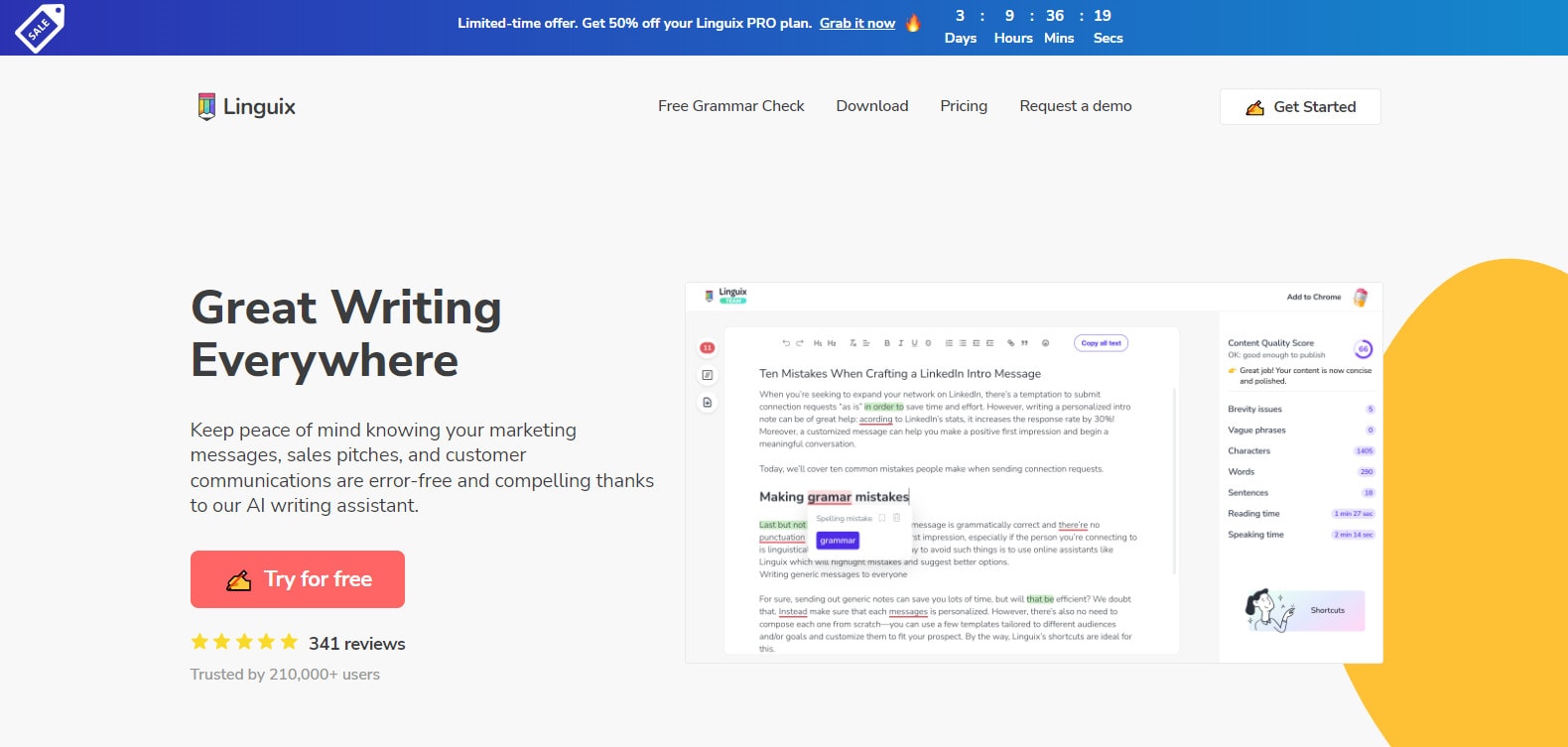This screenshot has height=747, width=1568.
Task: Click the clear formatting icon in editor toolbar
Action: click(x=852, y=343)
